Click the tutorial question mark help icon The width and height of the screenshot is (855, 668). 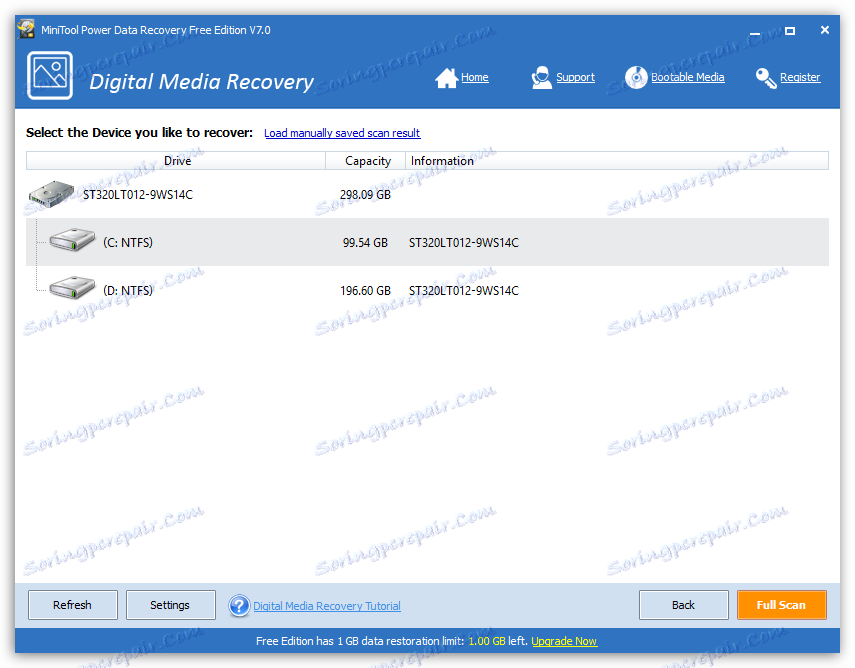[x=239, y=606]
